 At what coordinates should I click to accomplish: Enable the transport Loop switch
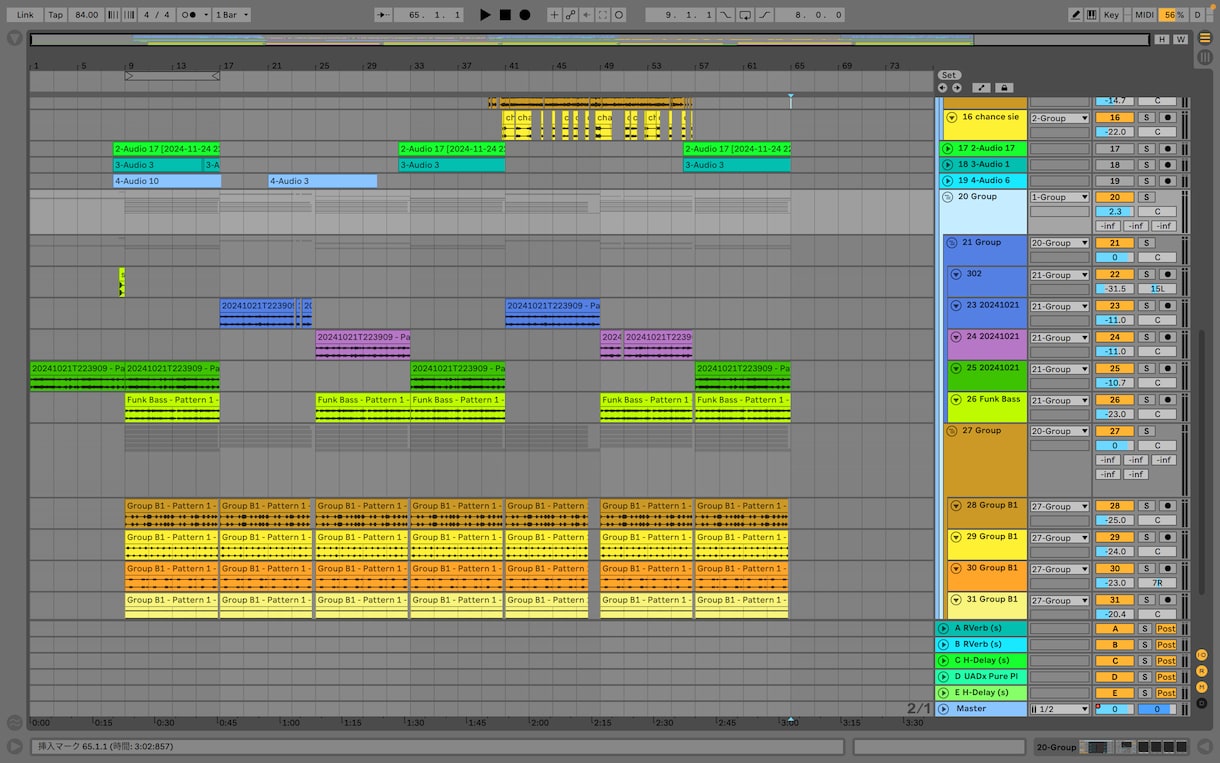[x=745, y=15]
